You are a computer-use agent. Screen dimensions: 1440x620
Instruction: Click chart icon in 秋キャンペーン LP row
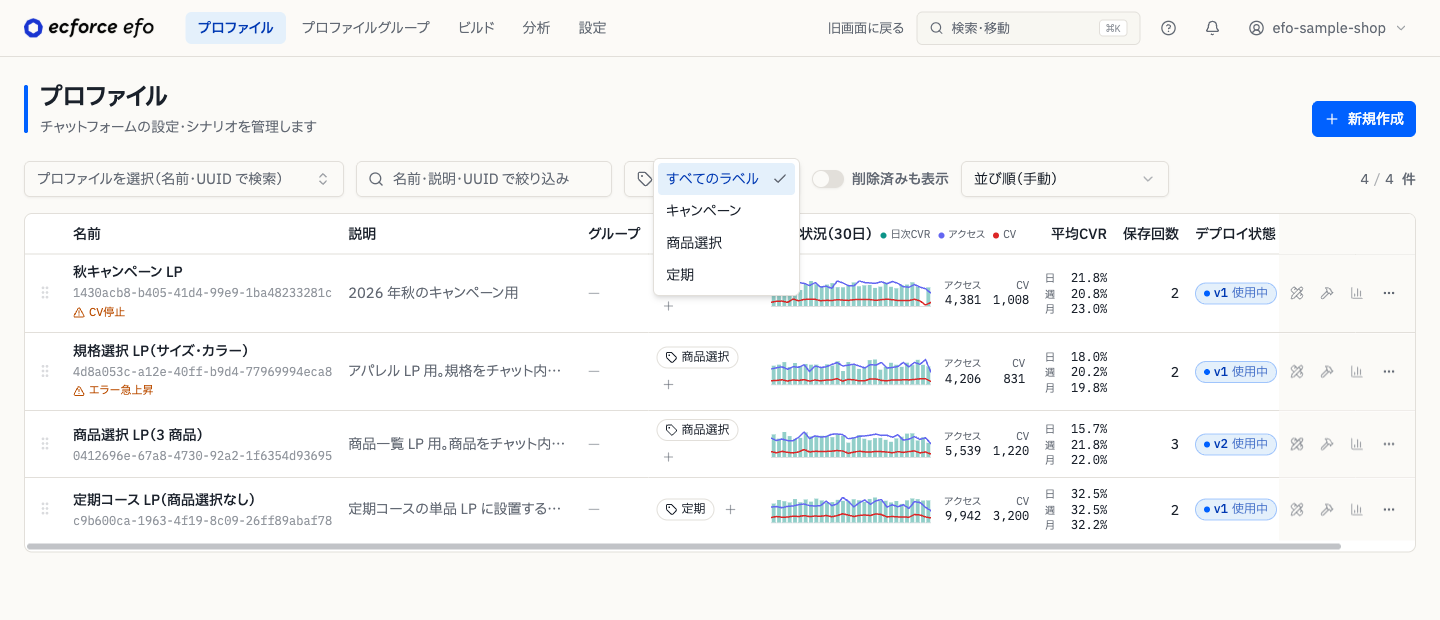pyautogui.click(x=1357, y=293)
